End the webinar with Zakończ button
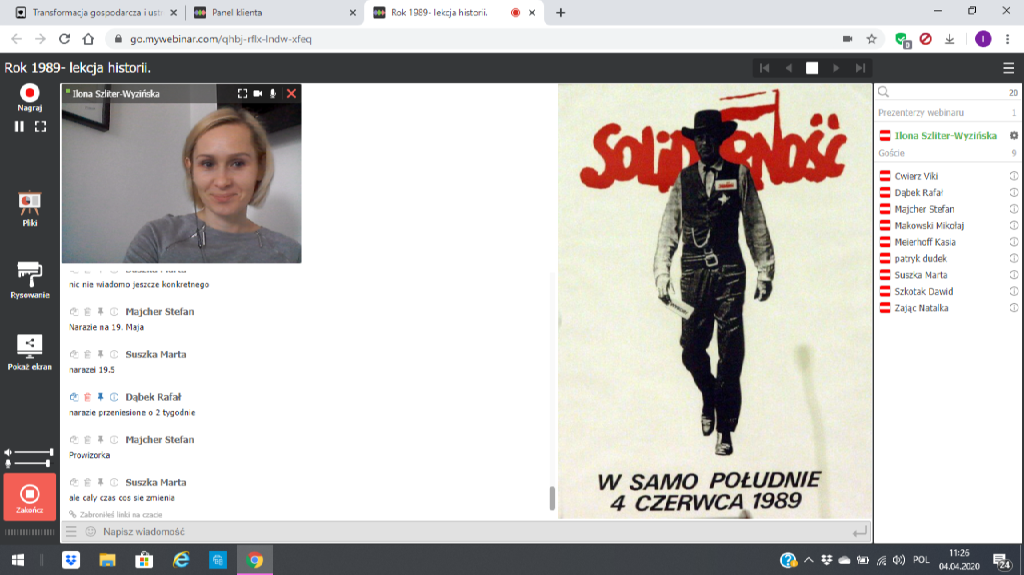 coord(29,497)
